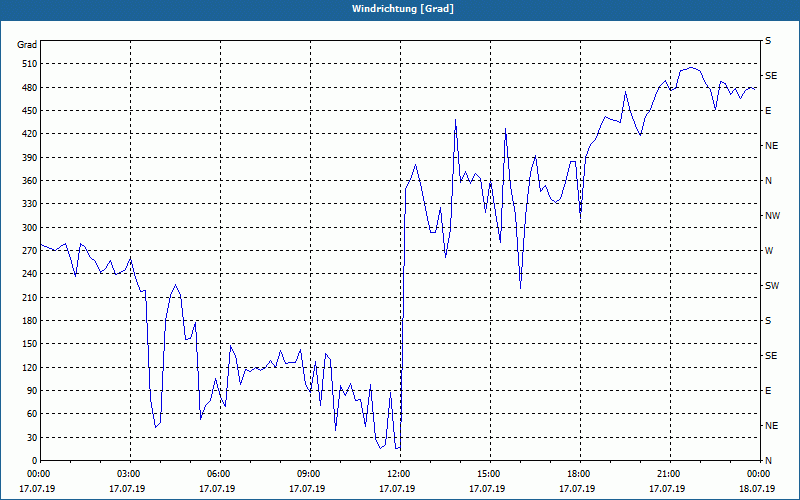This screenshot has height=500, width=800.
Task: Click the 12:00 time axis label
Action: (397, 474)
